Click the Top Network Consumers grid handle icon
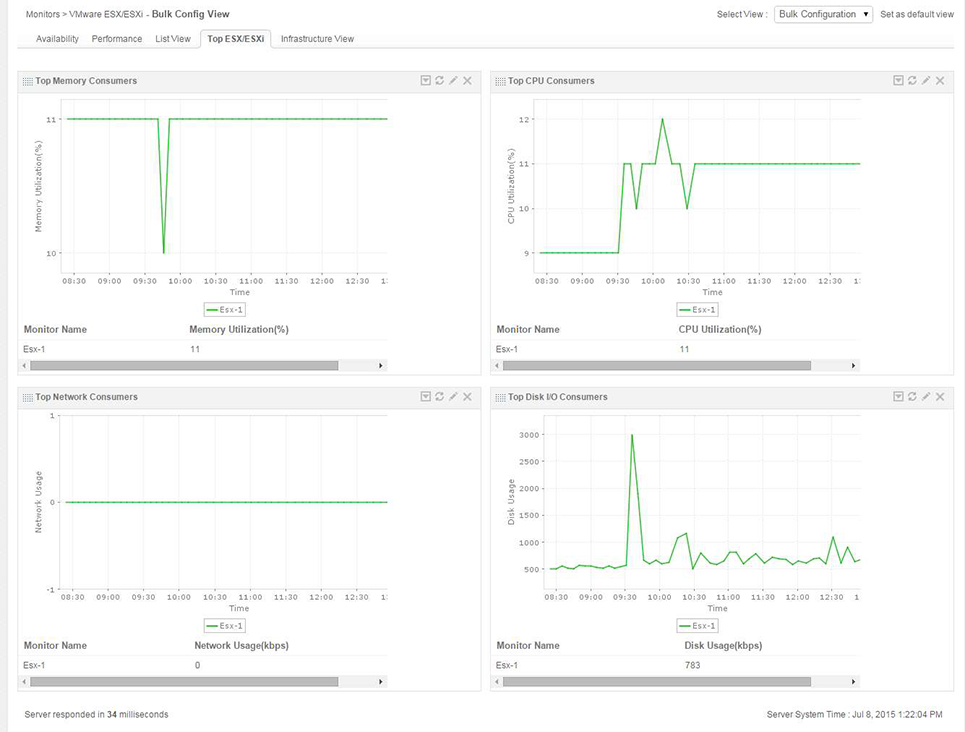The height and width of the screenshot is (732, 965). [28, 398]
